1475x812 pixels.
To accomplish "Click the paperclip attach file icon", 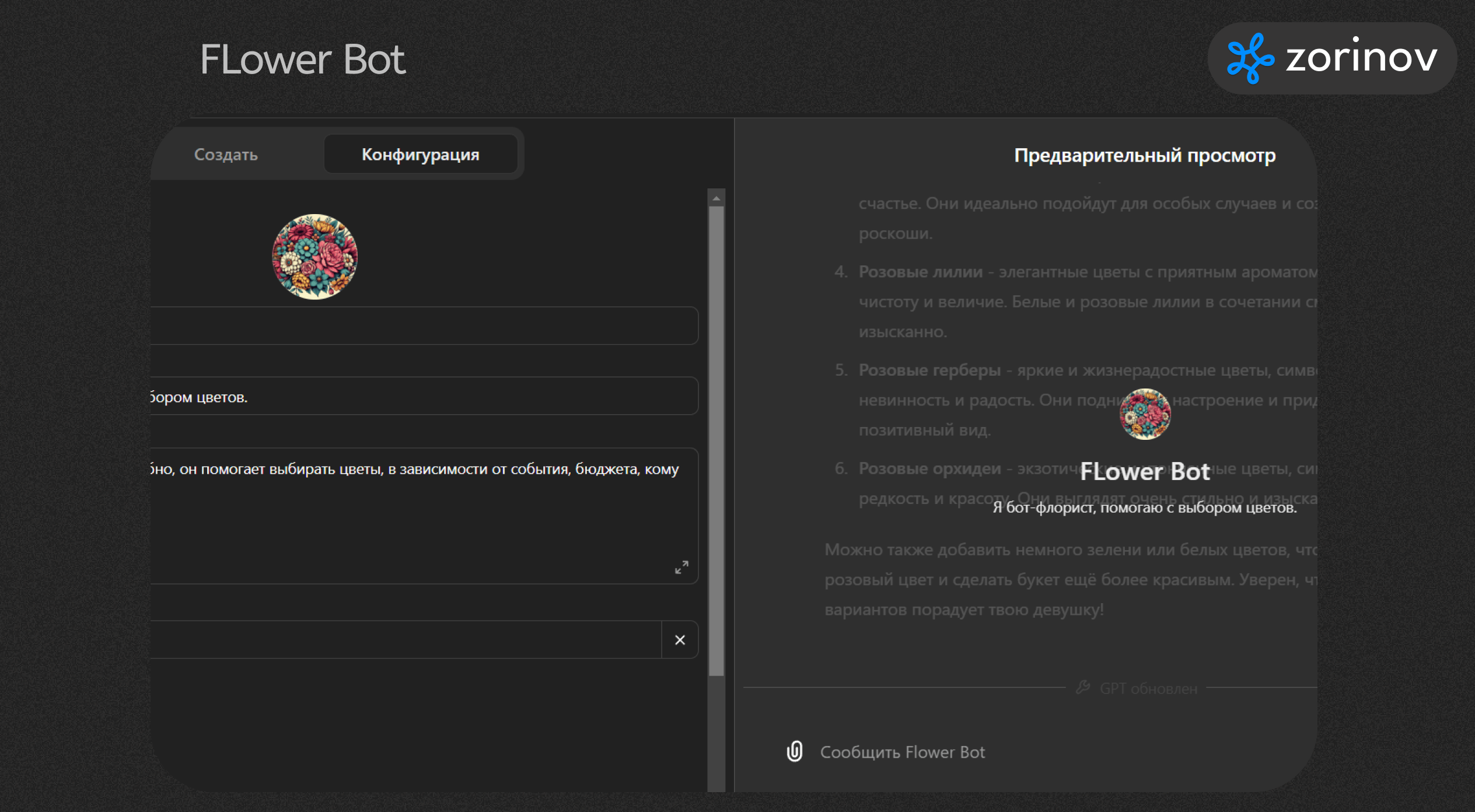I will pos(794,751).
